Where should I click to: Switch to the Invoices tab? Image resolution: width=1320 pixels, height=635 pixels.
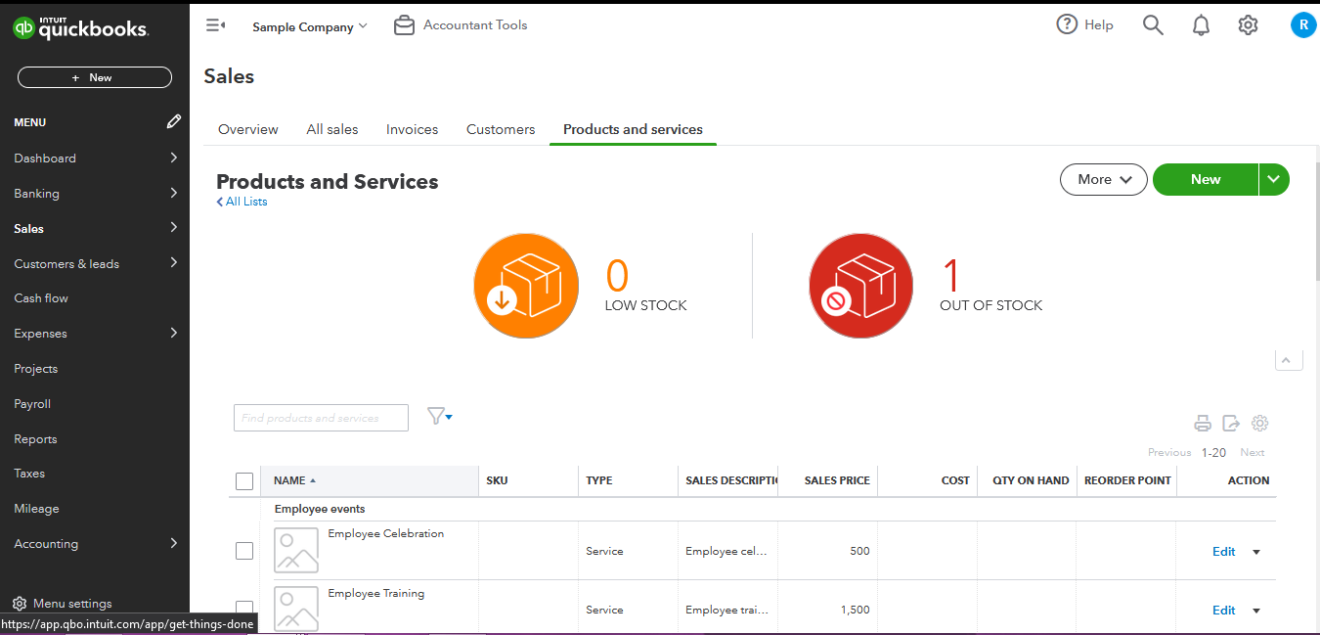[411, 129]
